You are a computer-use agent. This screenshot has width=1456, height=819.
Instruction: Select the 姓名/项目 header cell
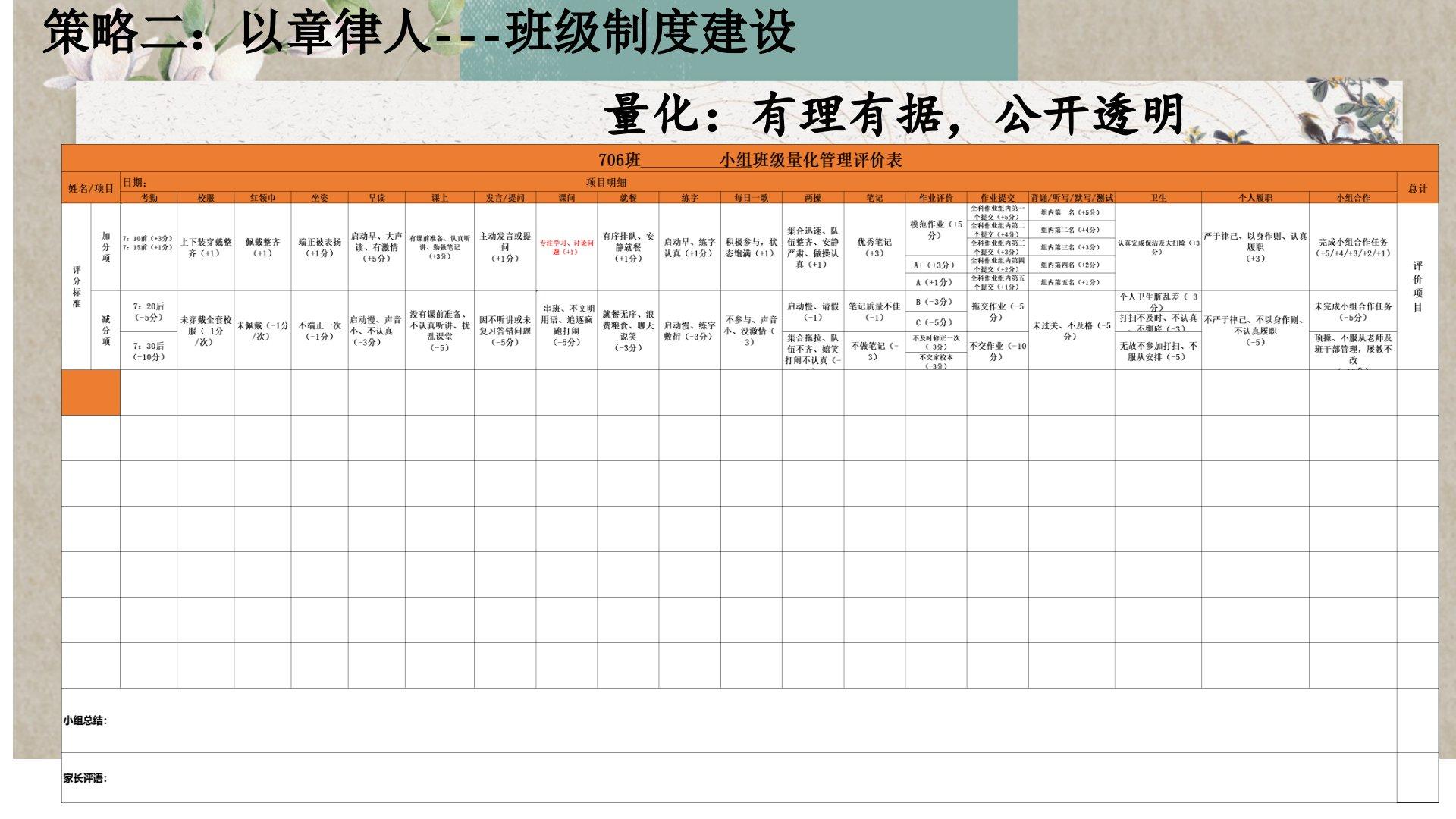[91, 188]
